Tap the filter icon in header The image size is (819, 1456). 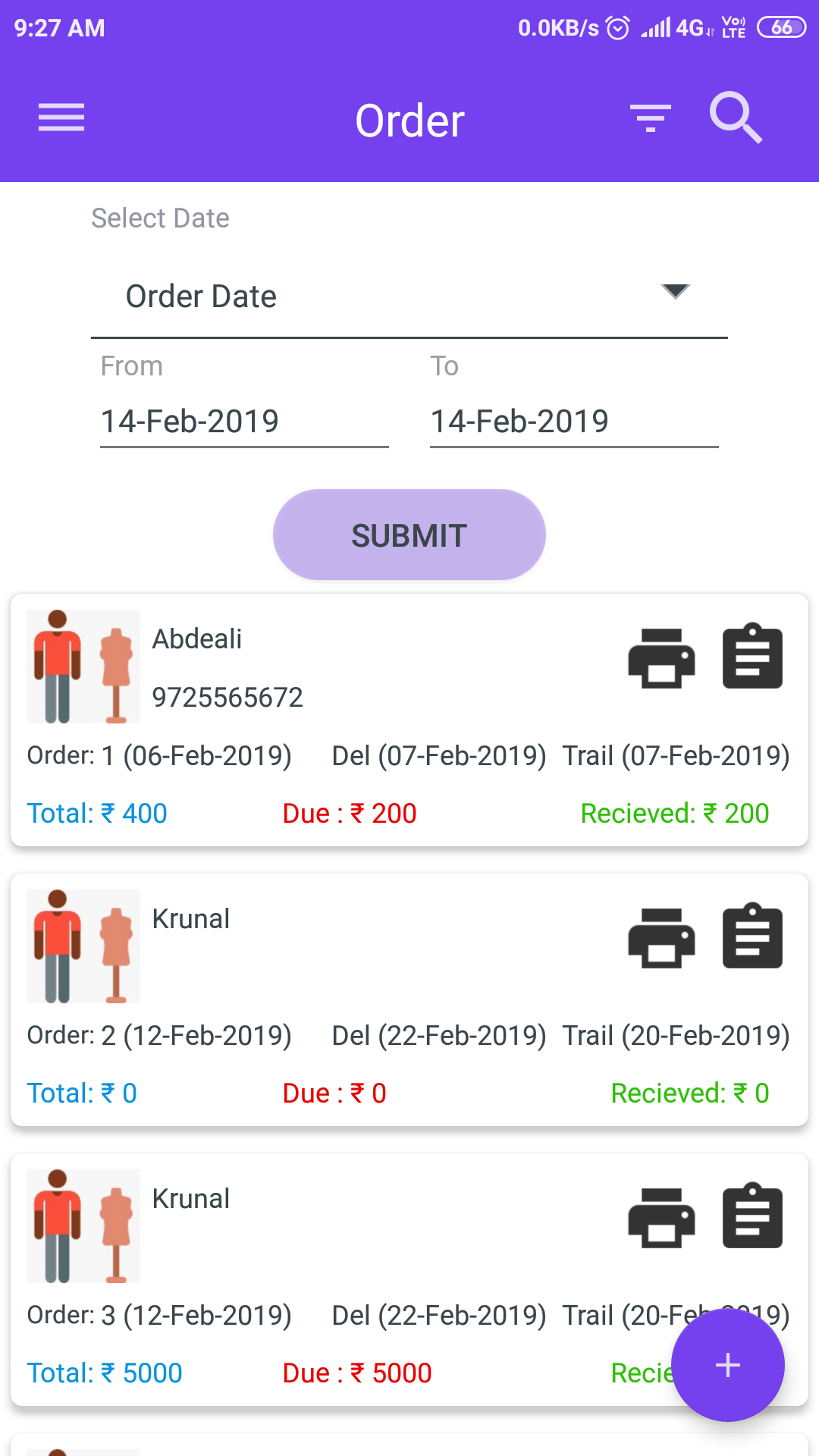650,118
